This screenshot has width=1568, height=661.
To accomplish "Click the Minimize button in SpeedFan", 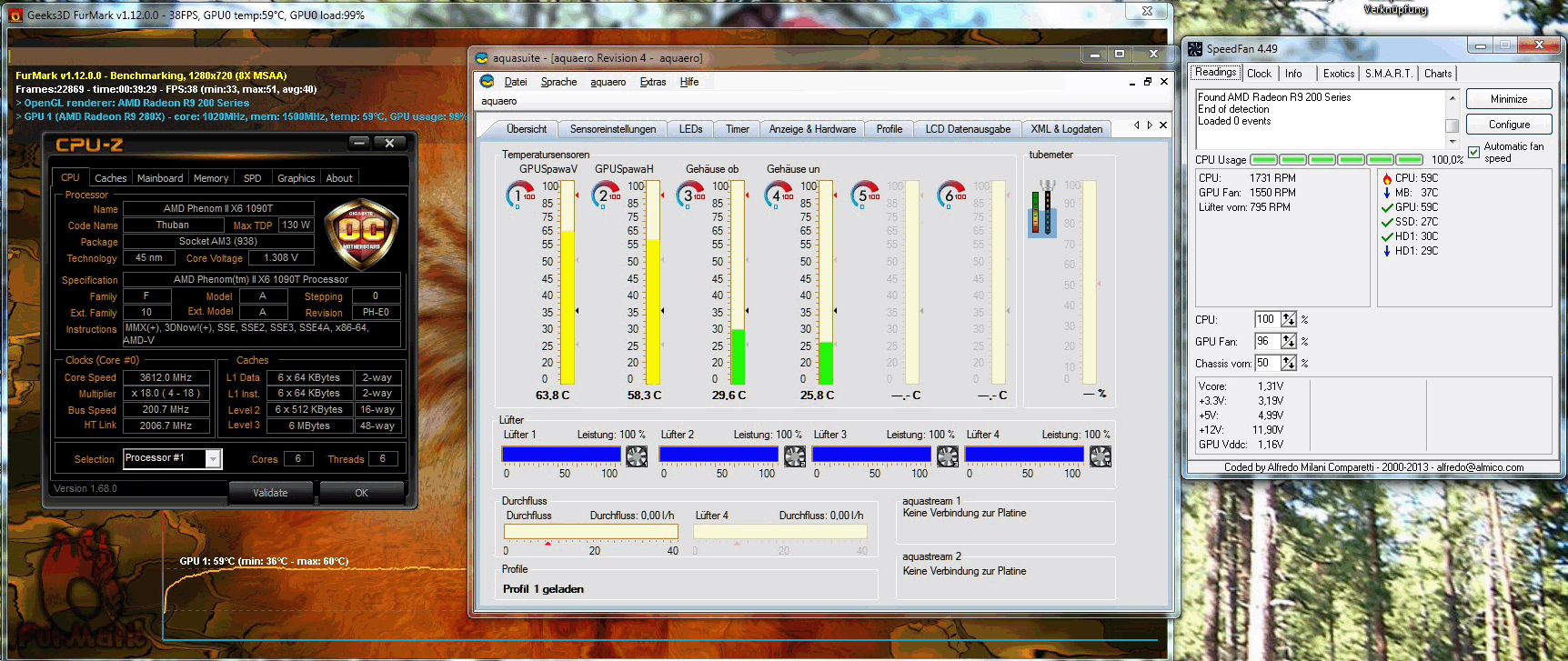I will [x=1509, y=99].
